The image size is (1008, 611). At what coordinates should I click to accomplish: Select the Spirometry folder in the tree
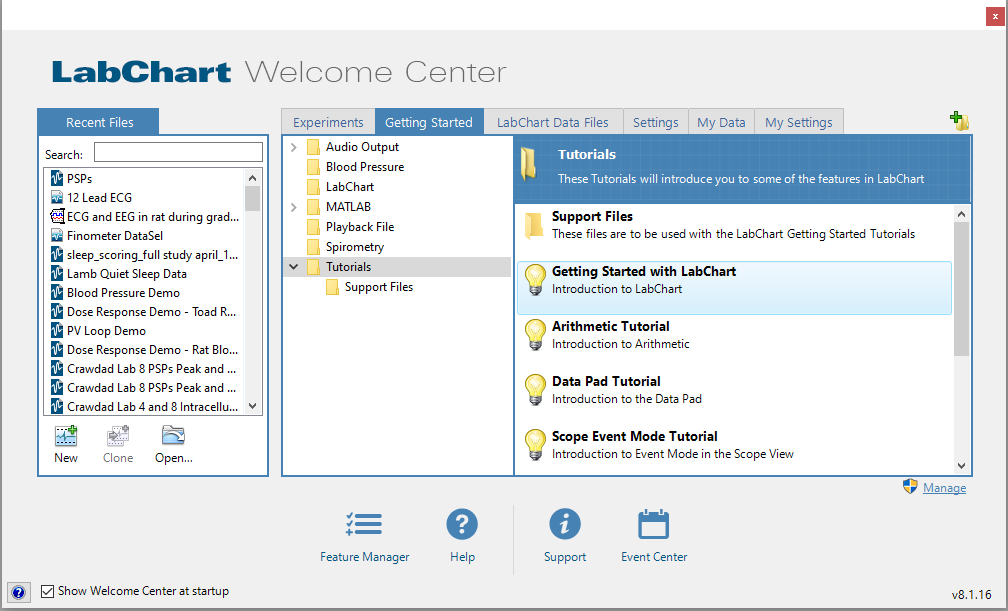pyautogui.click(x=354, y=247)
